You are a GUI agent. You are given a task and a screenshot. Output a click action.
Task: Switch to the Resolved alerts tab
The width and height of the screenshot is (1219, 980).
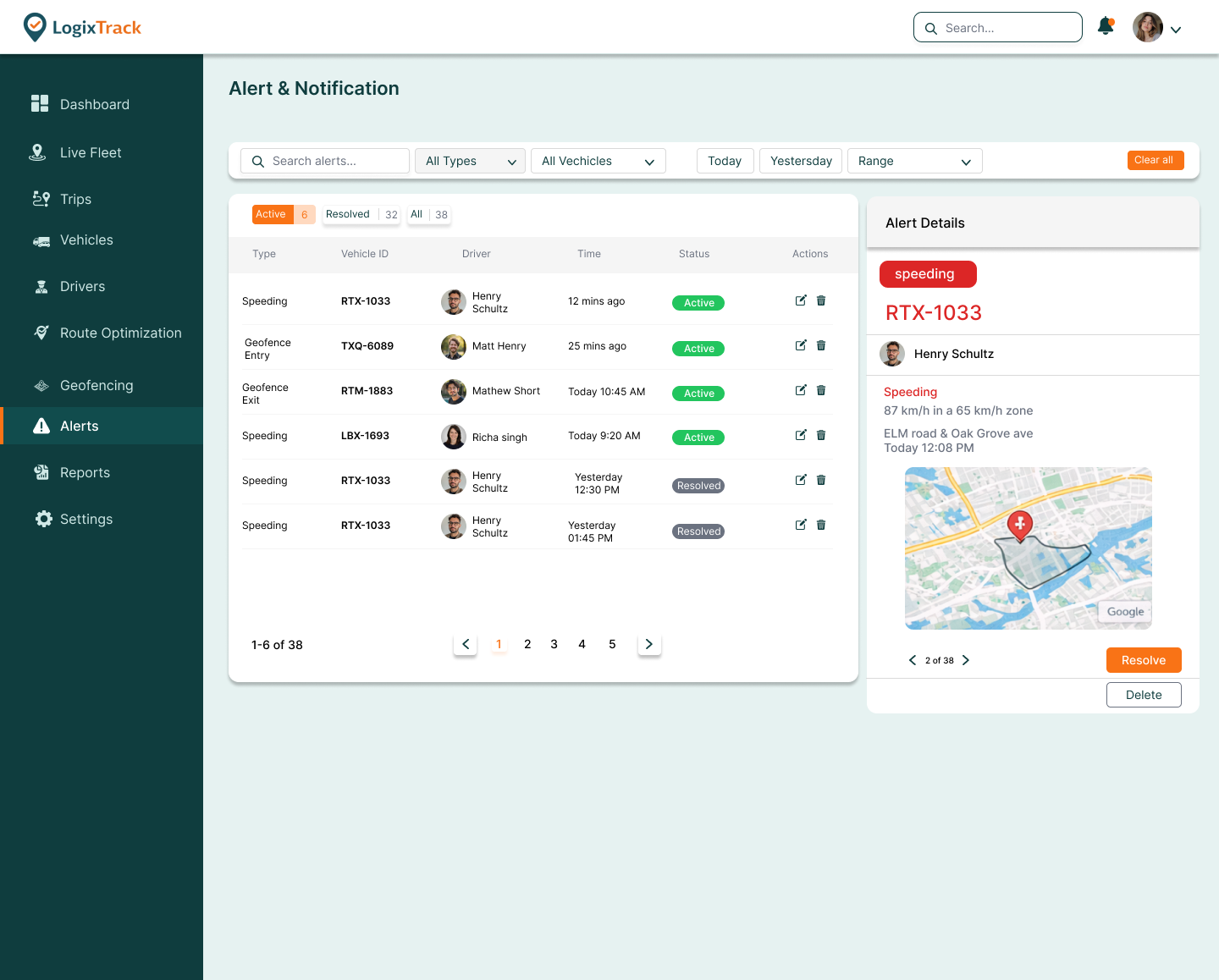coord(361,214)
